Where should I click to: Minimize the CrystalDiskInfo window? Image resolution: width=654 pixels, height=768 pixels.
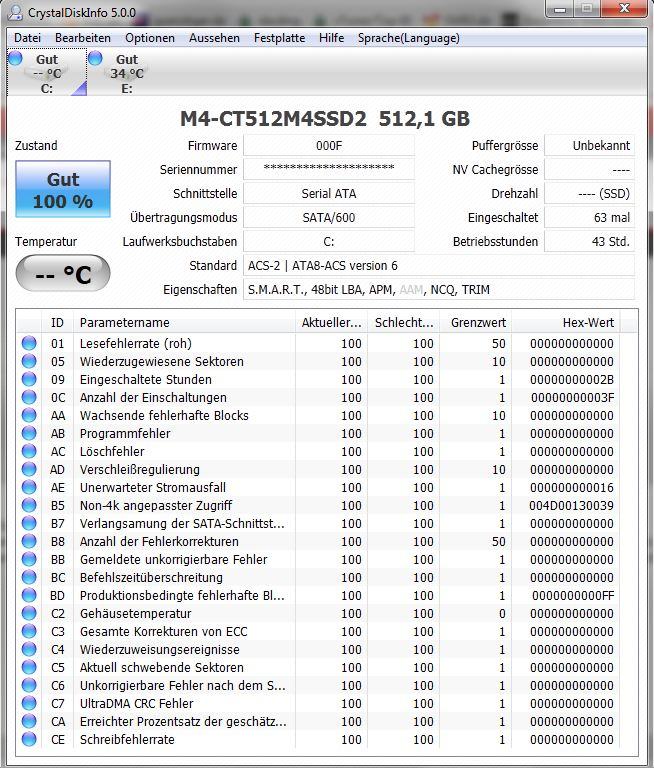pyautogui.click(x=560, y=9)
